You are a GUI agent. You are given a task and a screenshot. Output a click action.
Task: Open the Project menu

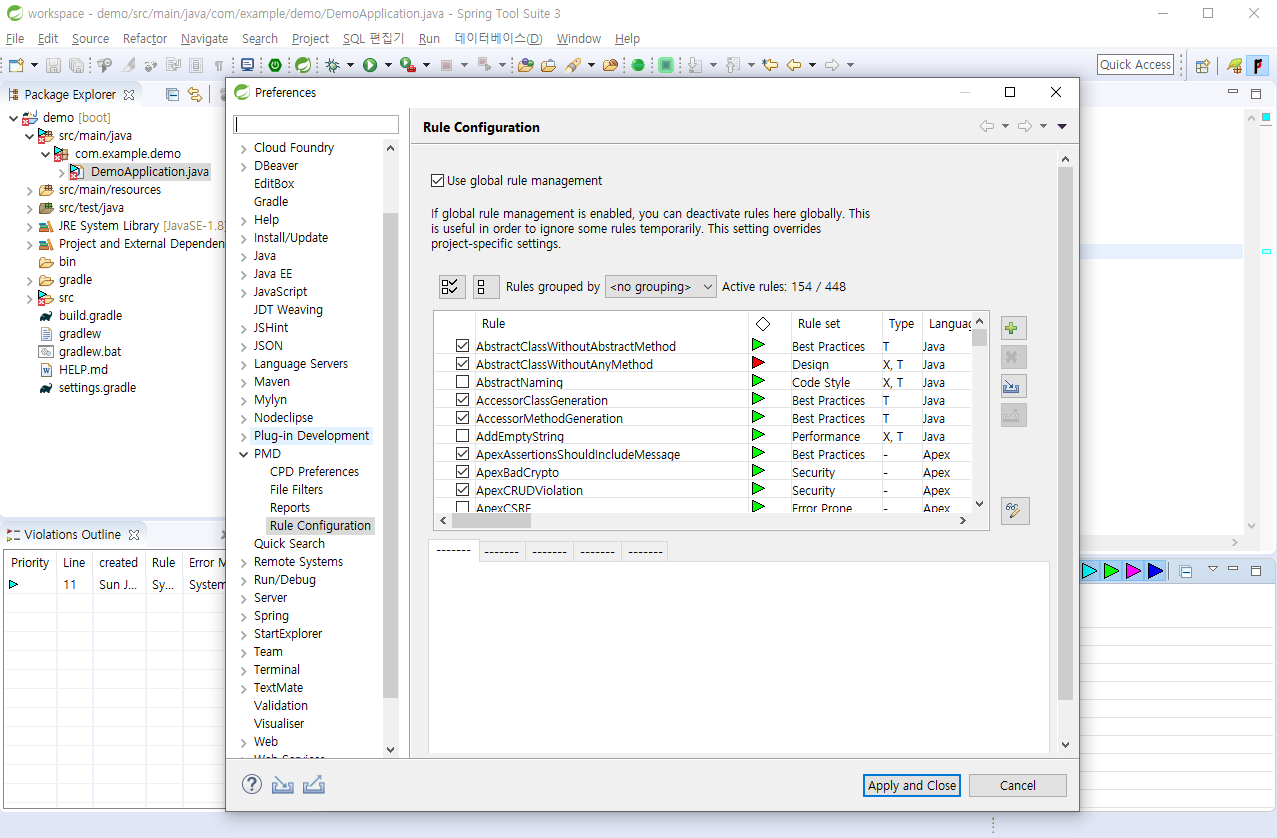[310, 38]
